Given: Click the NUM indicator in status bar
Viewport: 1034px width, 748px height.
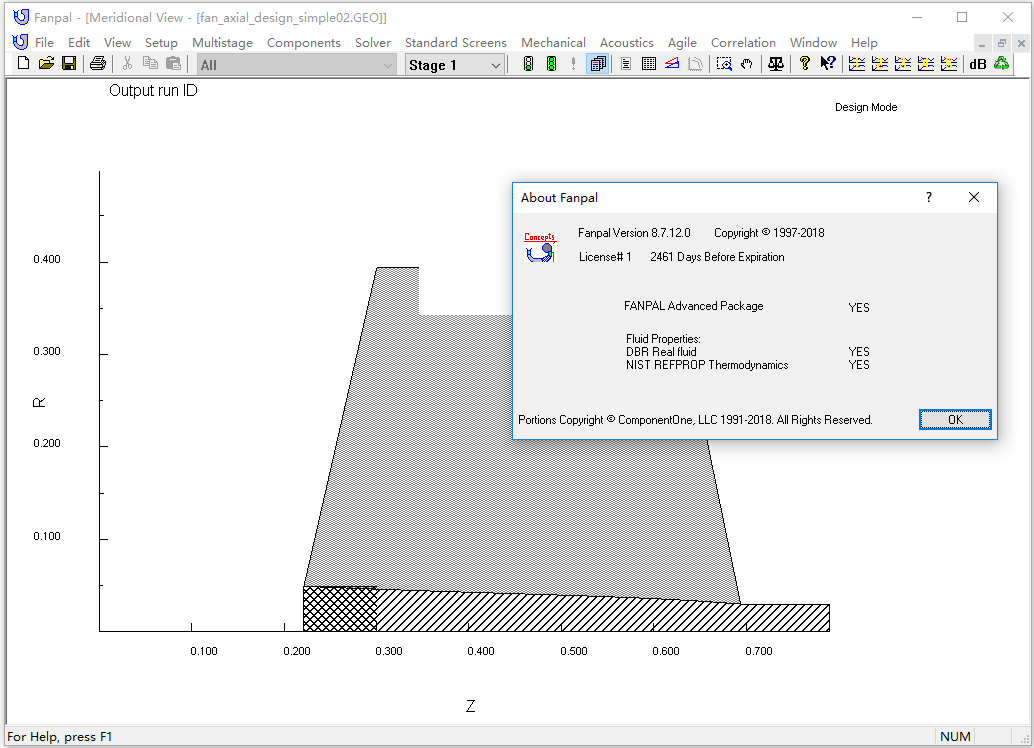Looking at the screenshot, I should [x=955, y=736].
